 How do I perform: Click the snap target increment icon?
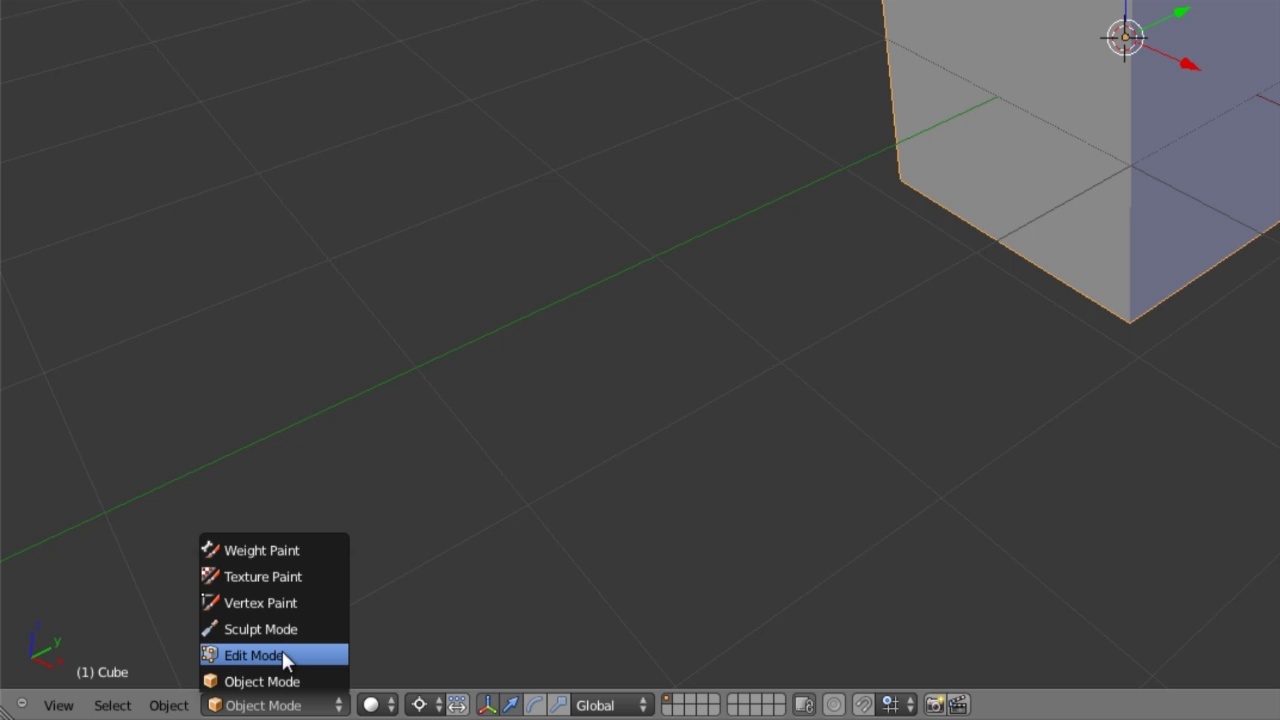tap(888, 704)
